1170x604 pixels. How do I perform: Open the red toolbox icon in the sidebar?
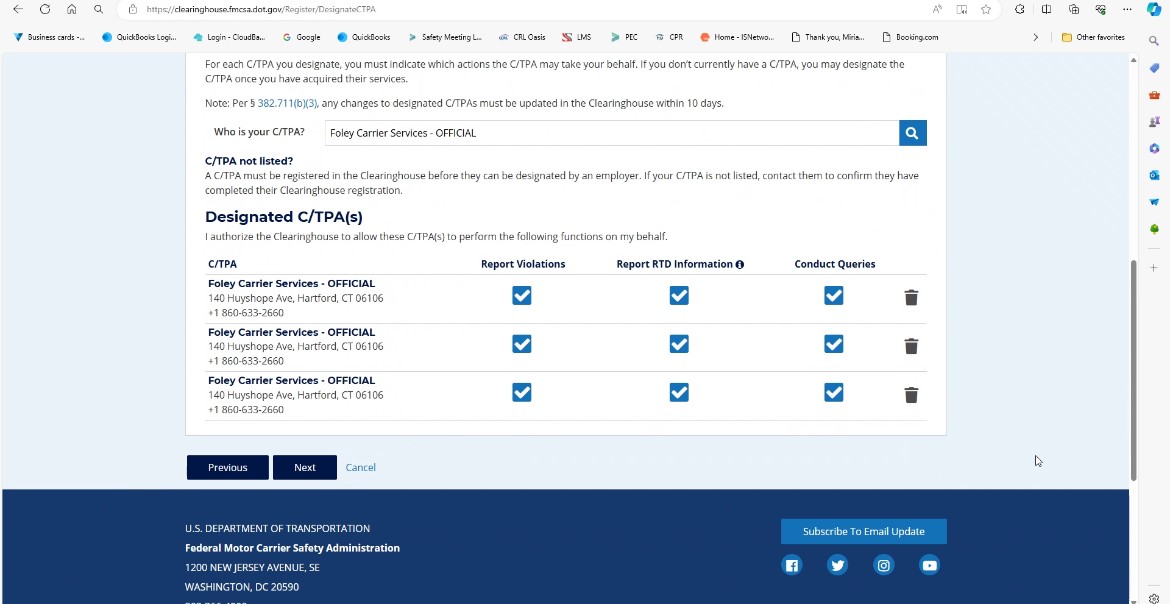[x=1154, y=94]
